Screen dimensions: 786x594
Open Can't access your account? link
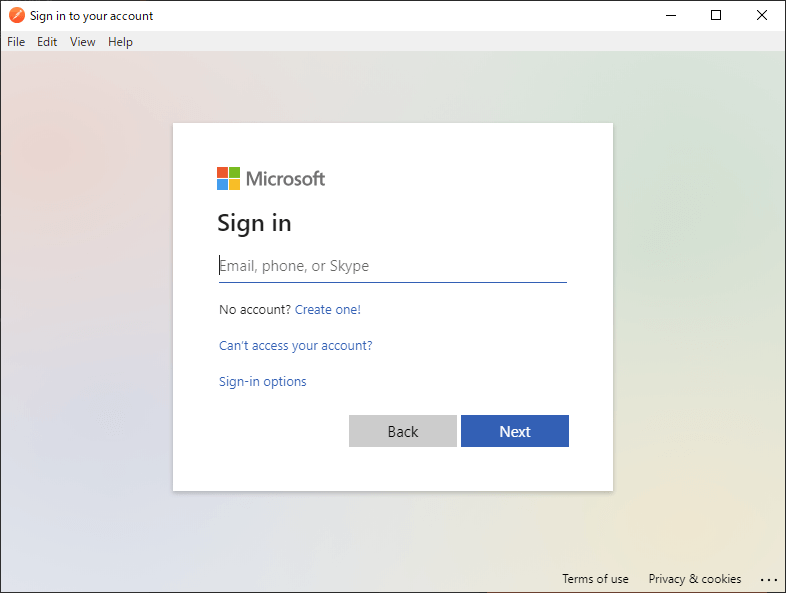(x=296, y=346)
